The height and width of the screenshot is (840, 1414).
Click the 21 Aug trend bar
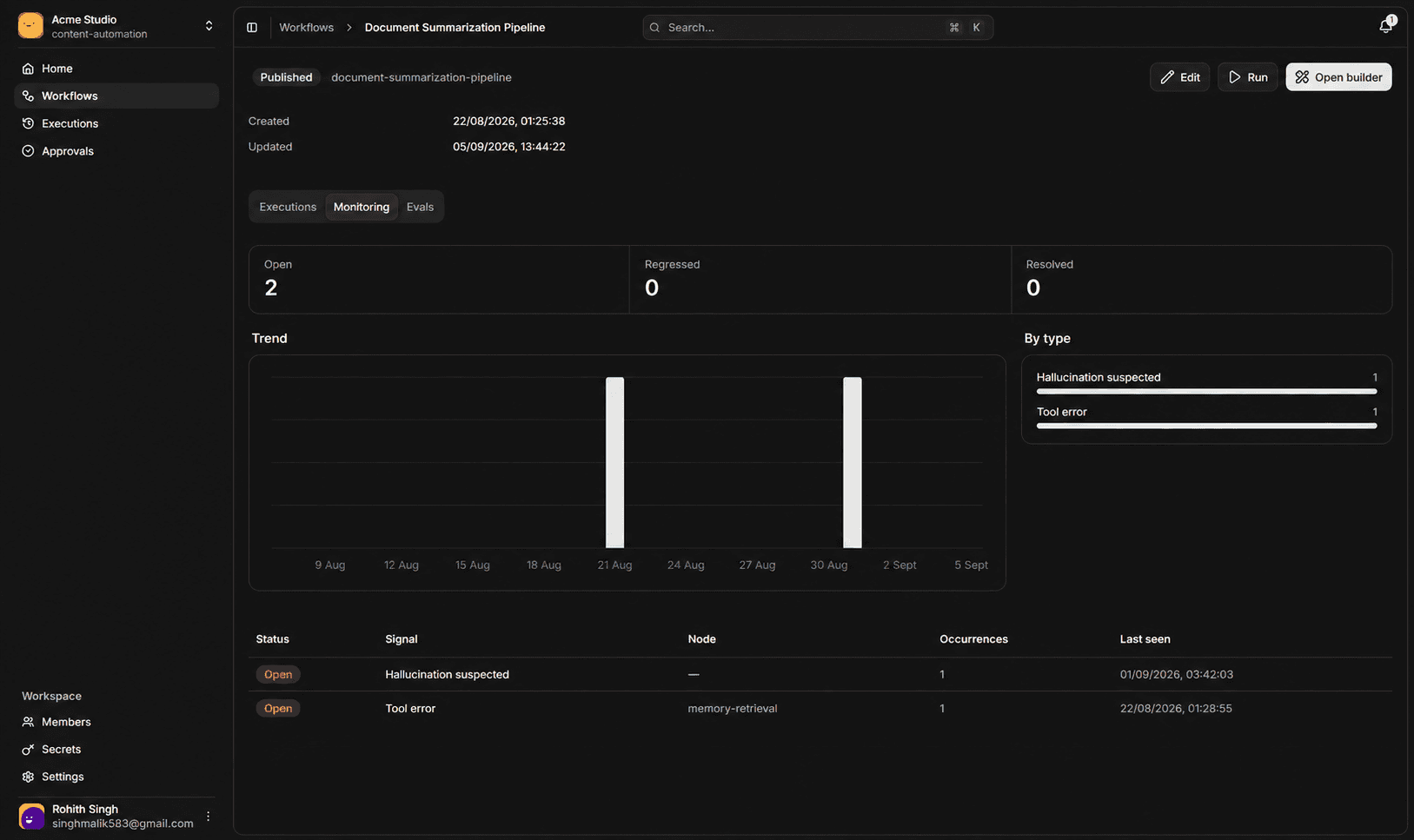click(614, 462)
